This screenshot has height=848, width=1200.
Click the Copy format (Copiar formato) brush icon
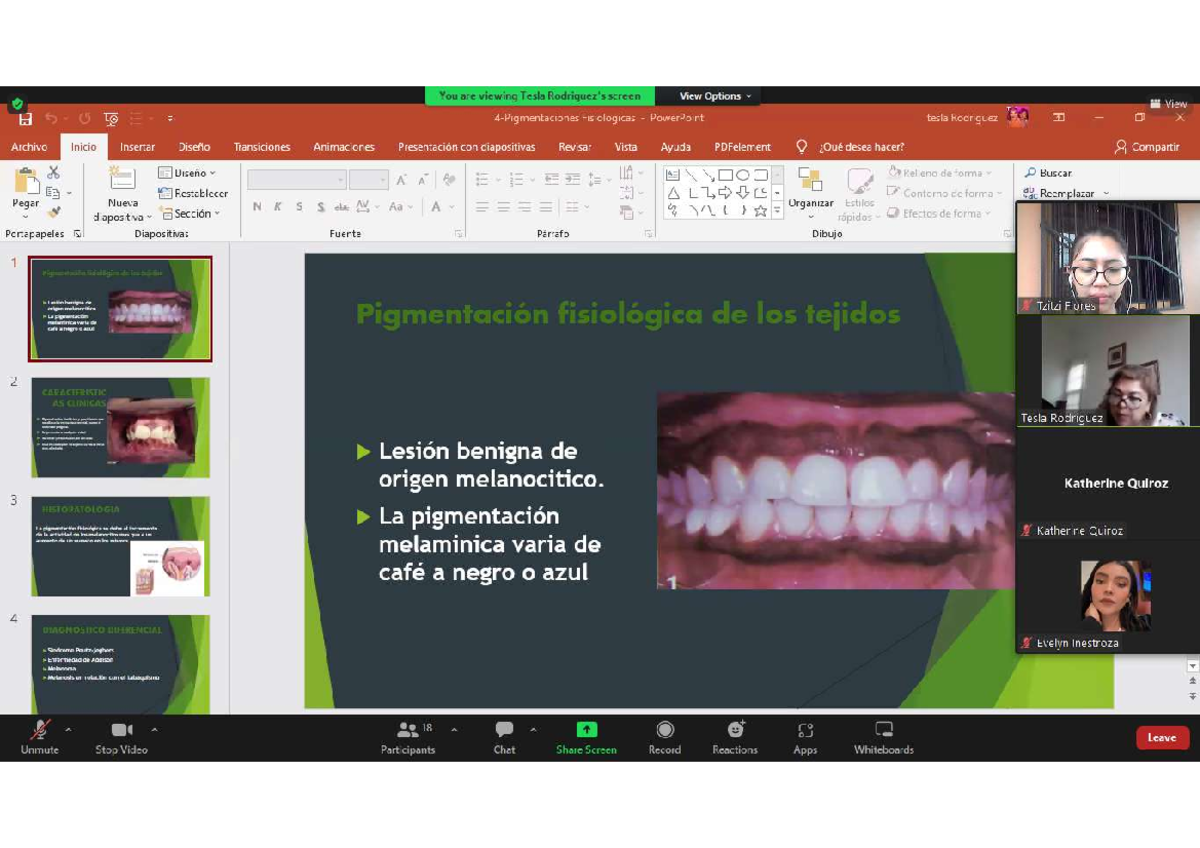[x=54, y=212]
